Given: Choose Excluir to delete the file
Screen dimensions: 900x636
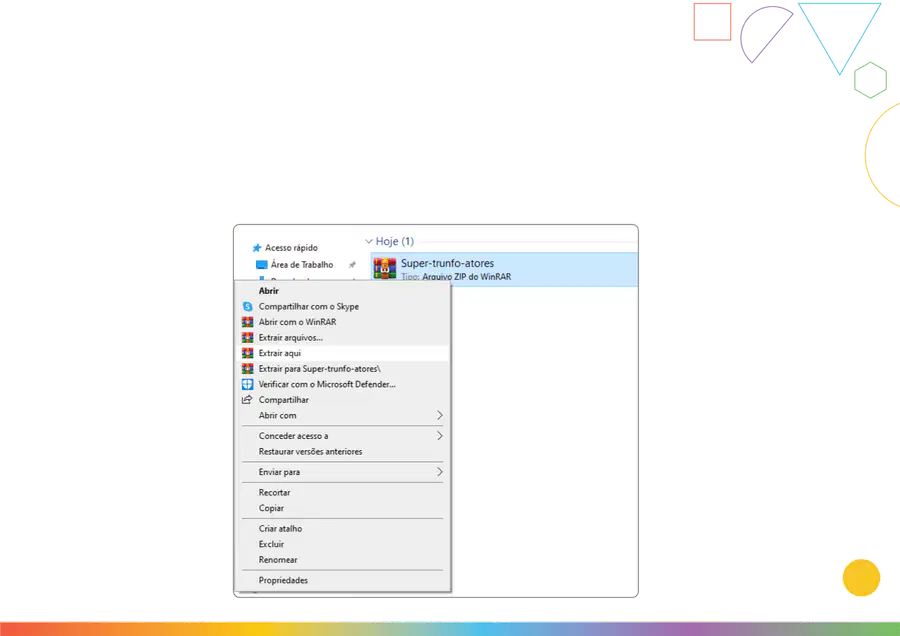Looking at the screenshot, I should pos(343,544).
